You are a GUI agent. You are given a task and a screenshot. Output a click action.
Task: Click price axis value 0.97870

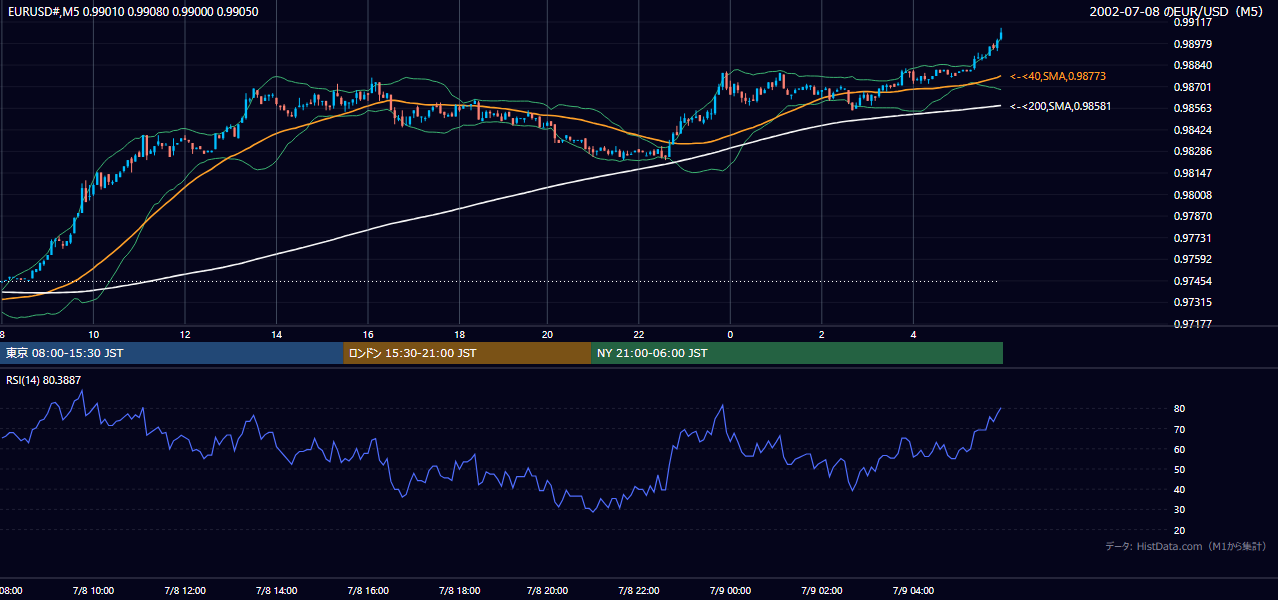point(1193,216)
